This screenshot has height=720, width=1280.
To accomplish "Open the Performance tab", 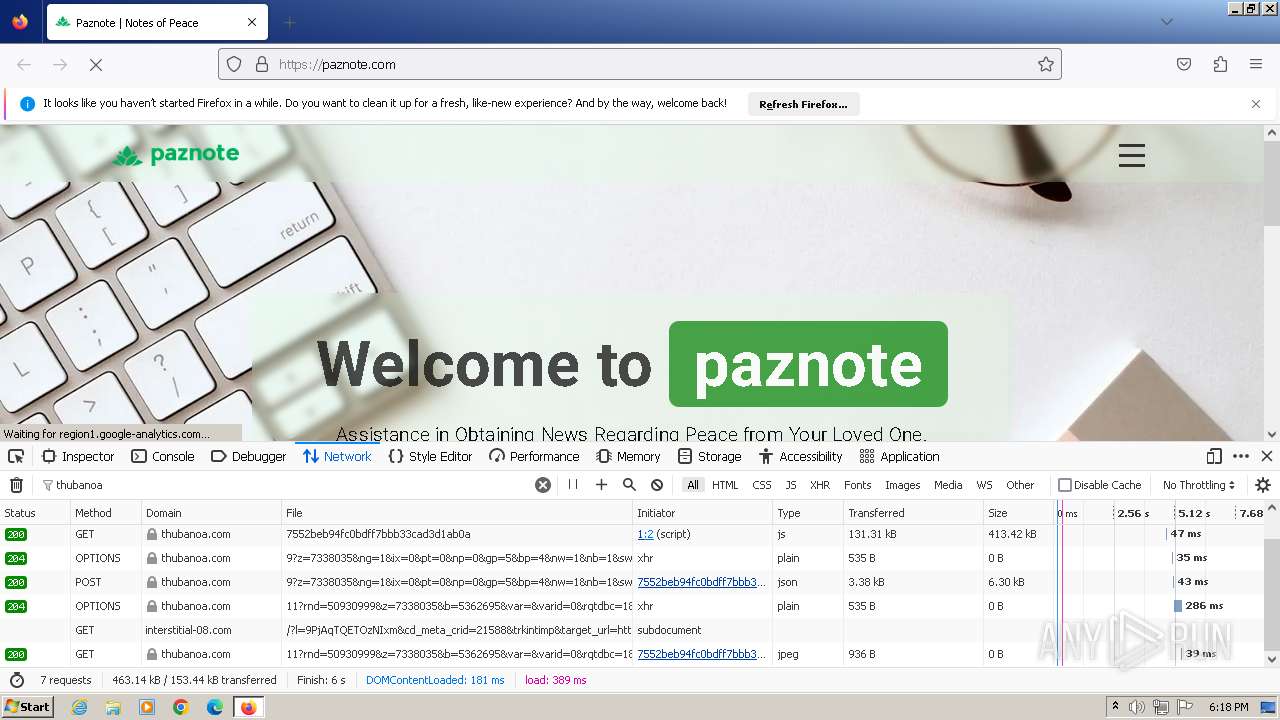I will (534, 456).
